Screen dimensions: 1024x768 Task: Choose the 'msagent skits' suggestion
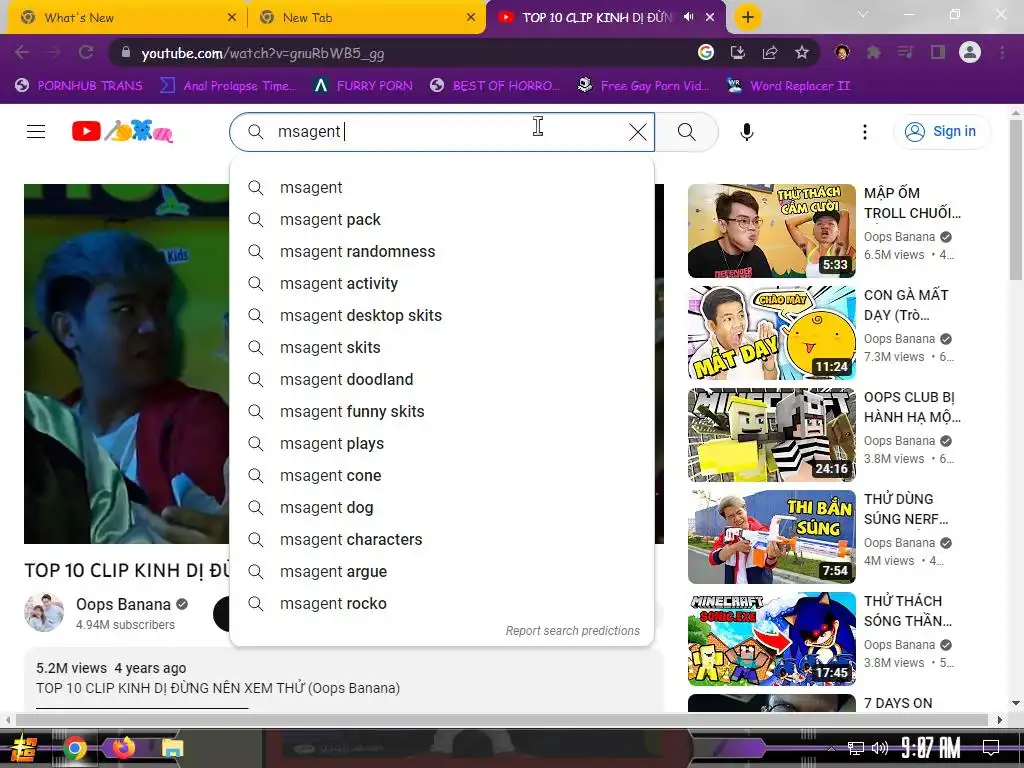click(x=441, y=347)
